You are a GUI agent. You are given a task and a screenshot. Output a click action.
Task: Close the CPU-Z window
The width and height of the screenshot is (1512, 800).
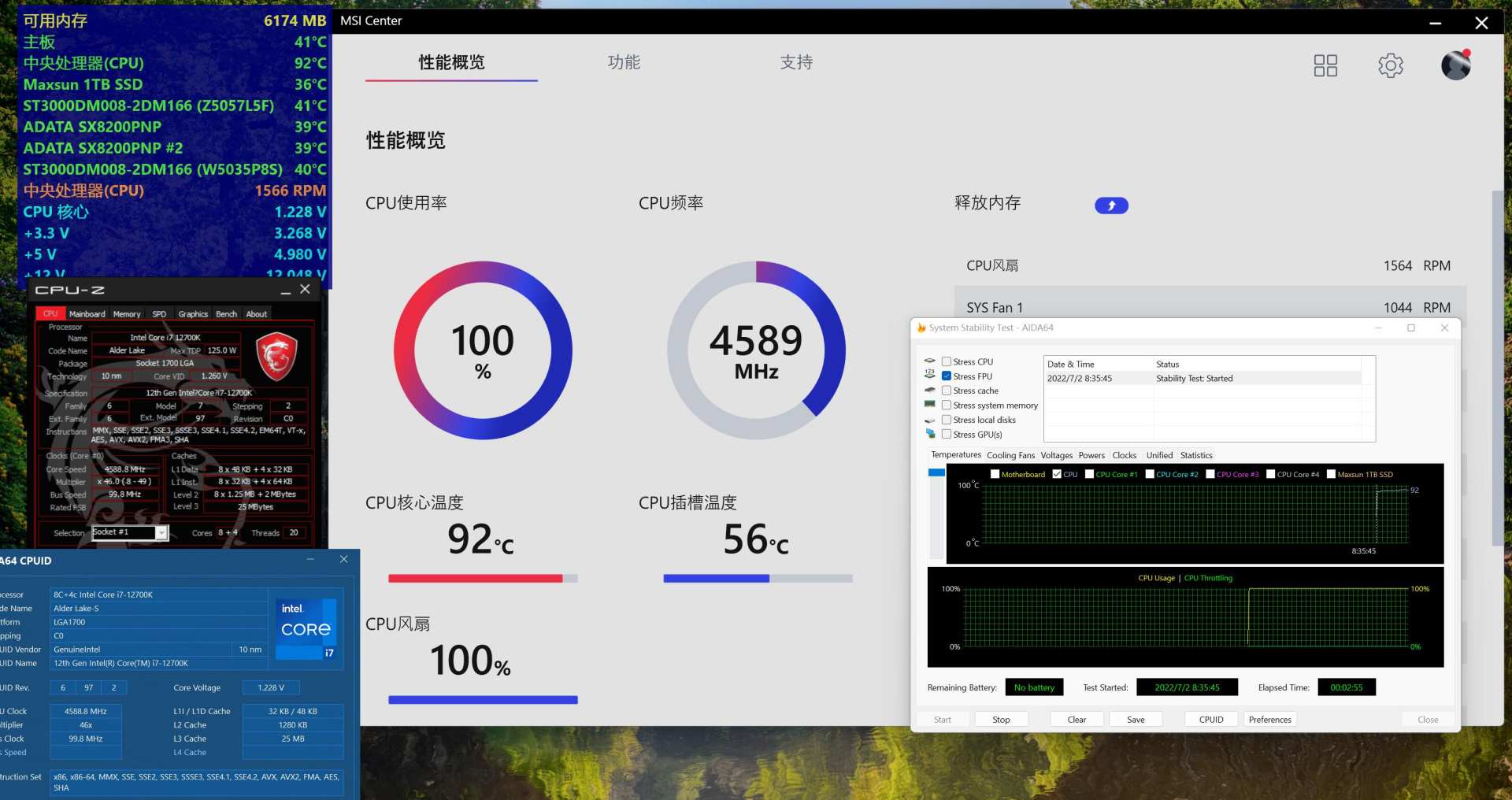pyautogui.click(x=306, y=290)
